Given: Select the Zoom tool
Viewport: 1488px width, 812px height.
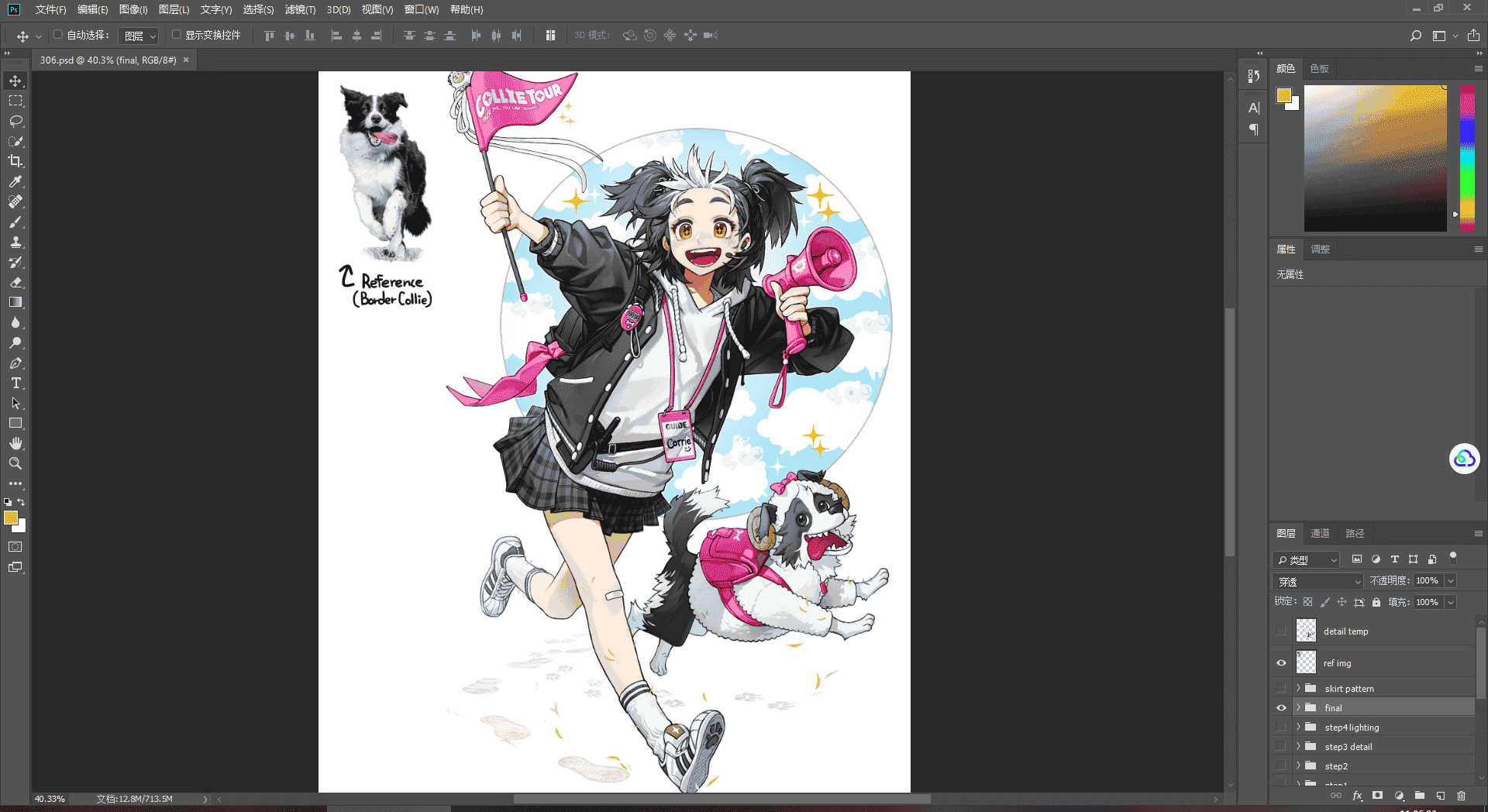Looking at the screenshot, I should [x=15, y=463].
